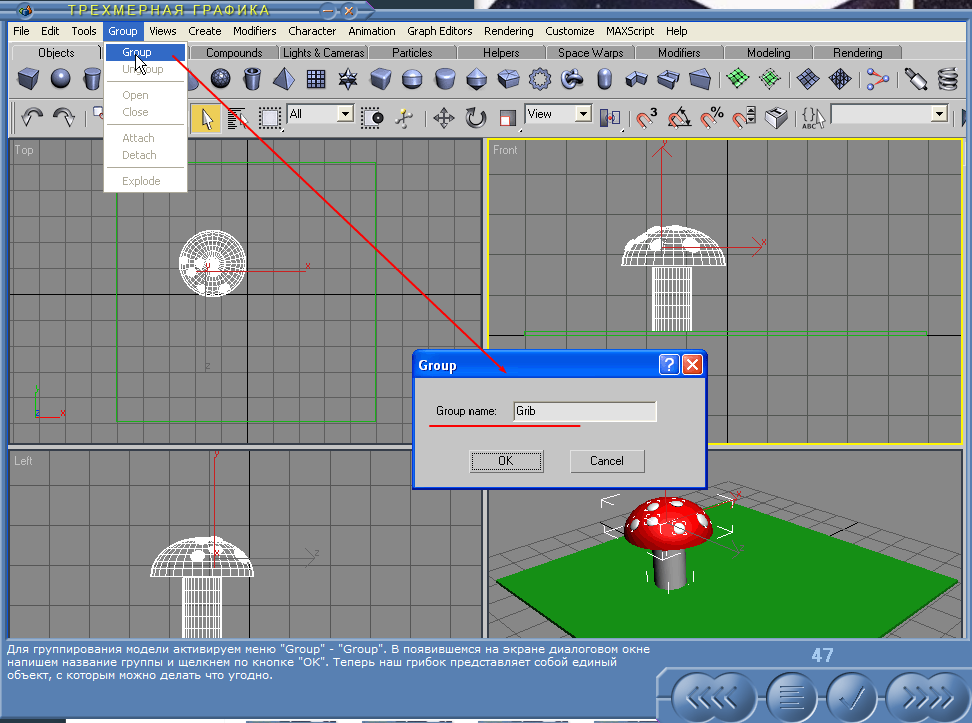Choose the RingWave primitive icon
Image resolution: width=972 pixels, height=723 pixels.
[x=540, y=79]
